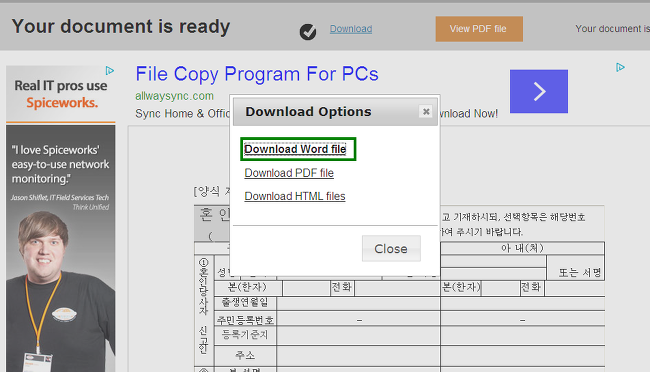The image size is (650, 372).
Task: Click the Download link in header
Action: (351, 29)
